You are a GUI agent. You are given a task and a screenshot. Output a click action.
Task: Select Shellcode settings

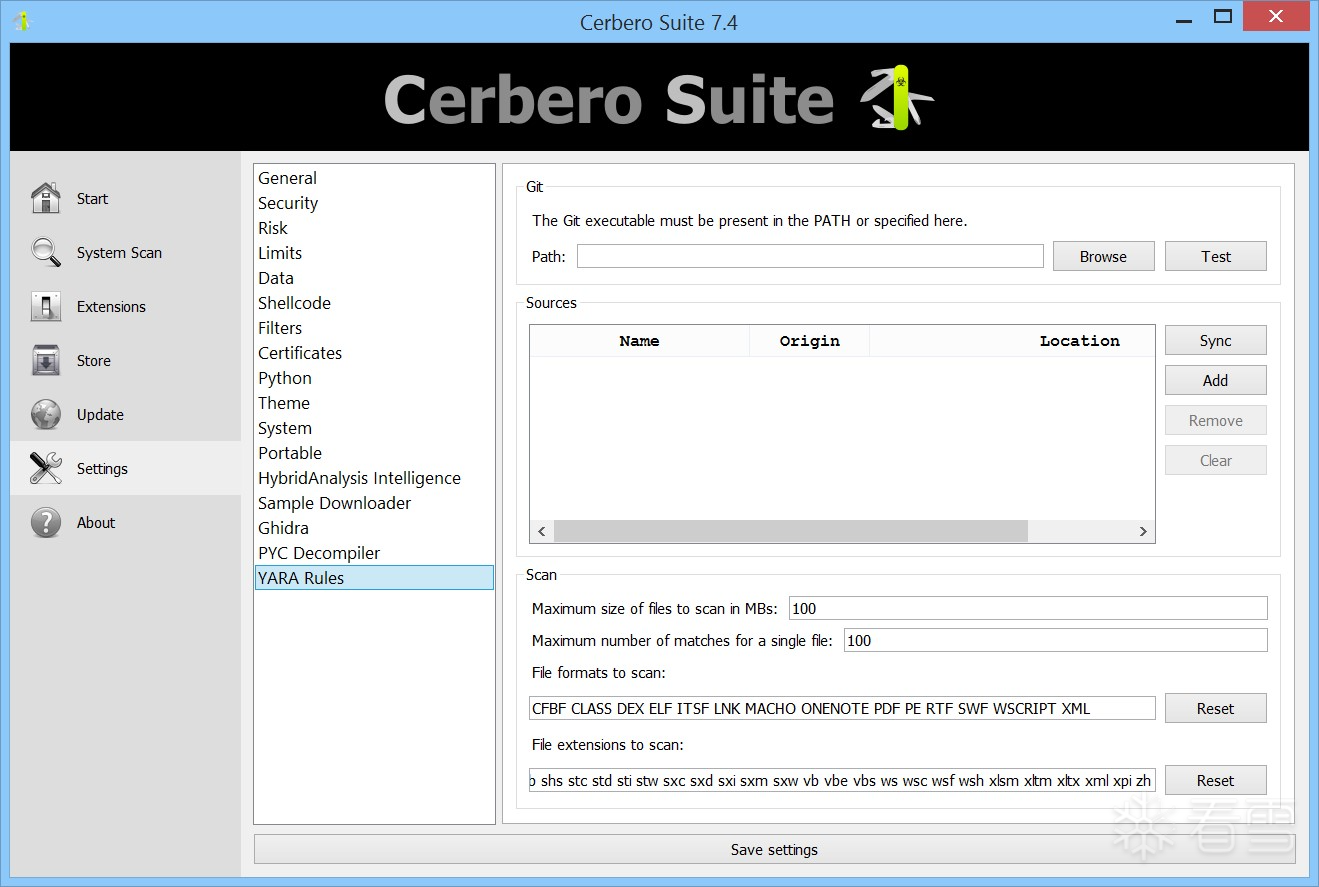(x=374, y=303)
